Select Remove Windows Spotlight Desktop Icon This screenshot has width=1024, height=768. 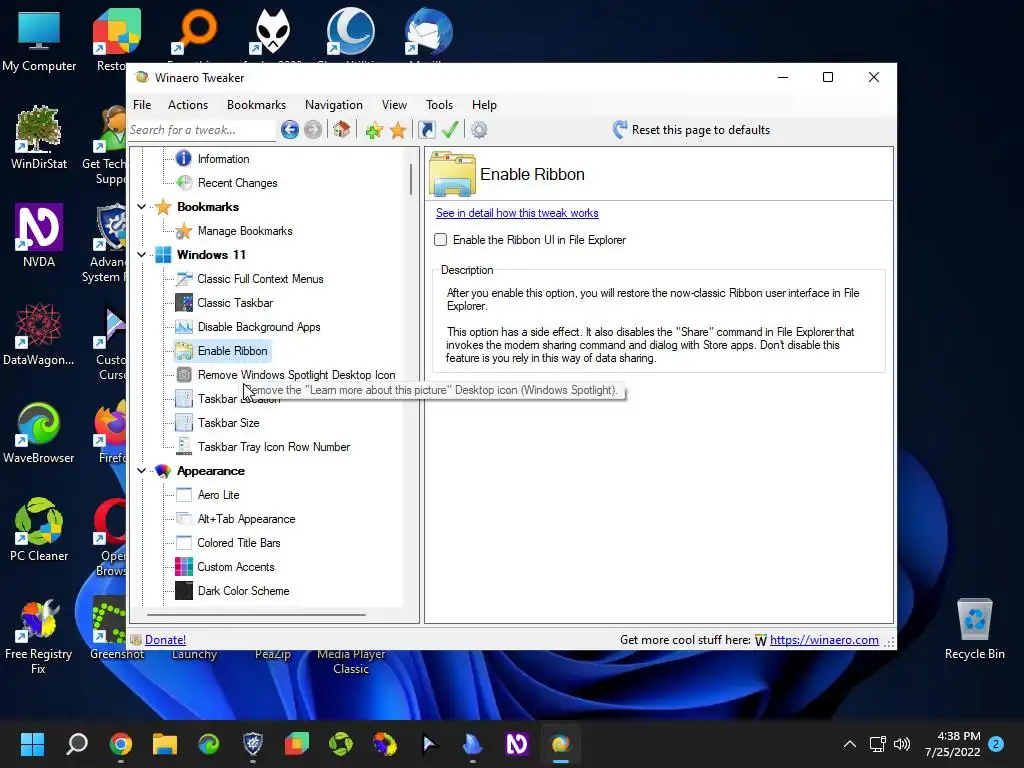pyautogui.click(x=296, y=375)
